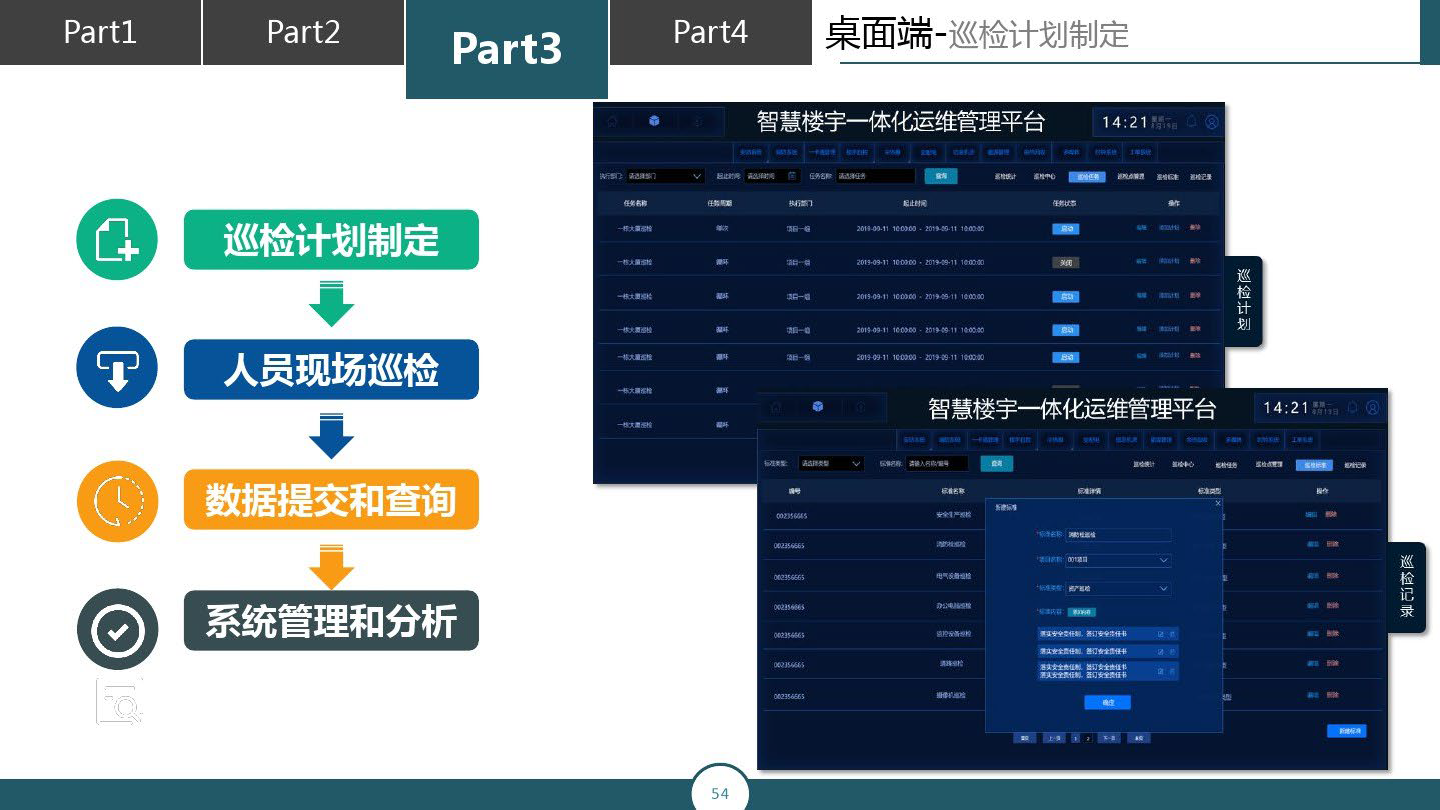1440x810 pixels.
Task: Go to 上一页 in the pagination
Action: tap(1054, 738)
